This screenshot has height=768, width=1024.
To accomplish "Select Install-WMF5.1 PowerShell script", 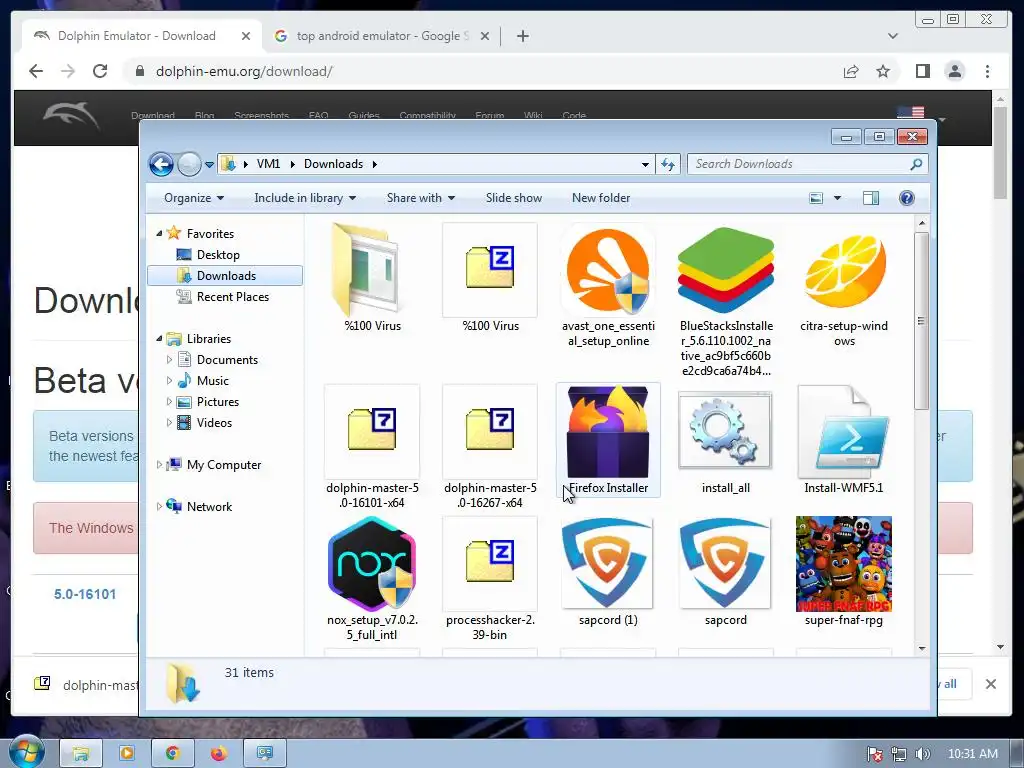I will click(x=844, y=440).
